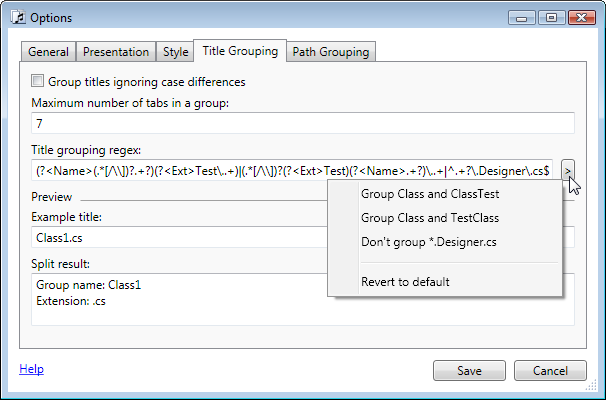Choose Group Class and TestClass preset
This screenshot has height=400, width=606.
(430, 218)
